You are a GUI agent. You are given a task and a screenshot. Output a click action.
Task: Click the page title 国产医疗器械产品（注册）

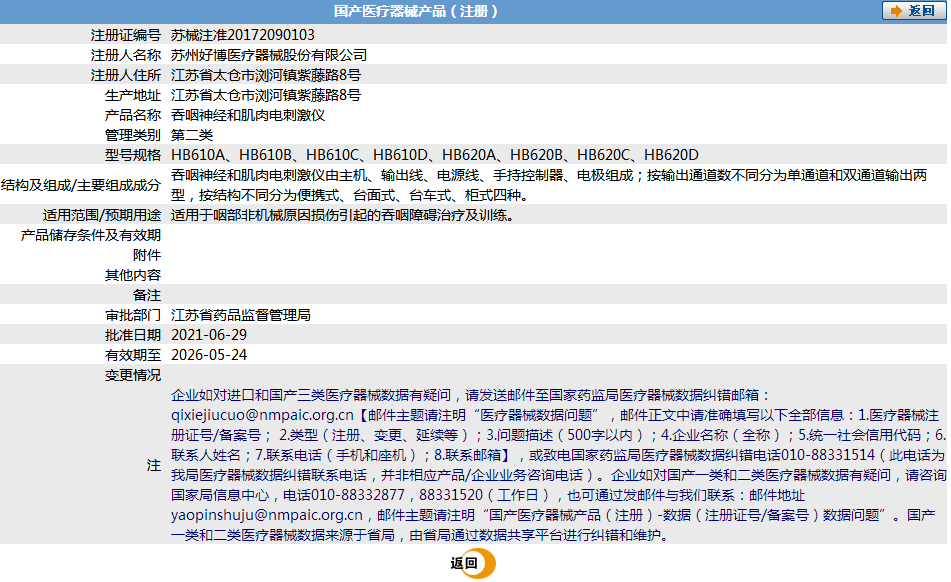[x=416, y=11]
